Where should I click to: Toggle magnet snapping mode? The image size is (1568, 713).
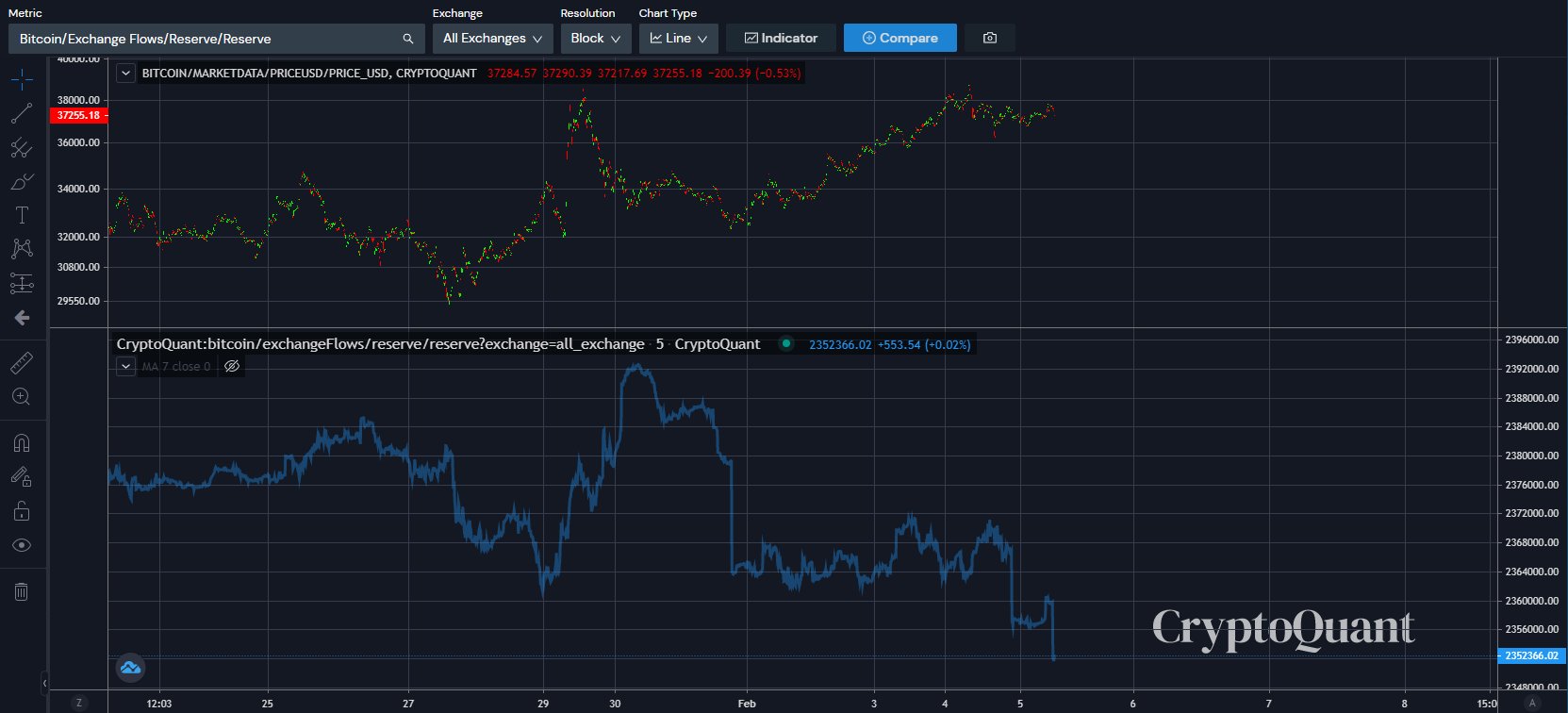coord(22,442)
